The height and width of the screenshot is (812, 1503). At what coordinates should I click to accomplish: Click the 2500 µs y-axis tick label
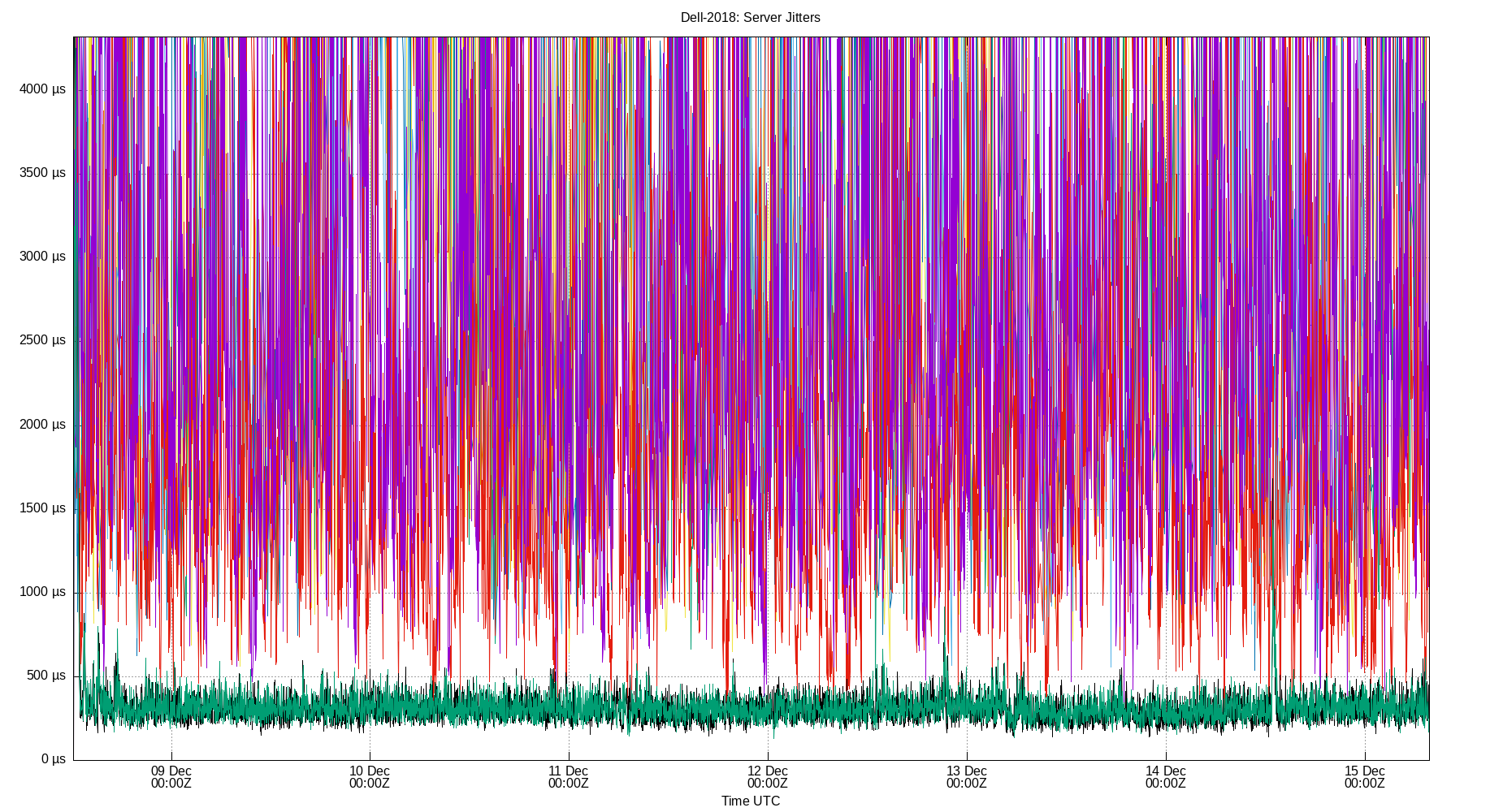(41, 340)
